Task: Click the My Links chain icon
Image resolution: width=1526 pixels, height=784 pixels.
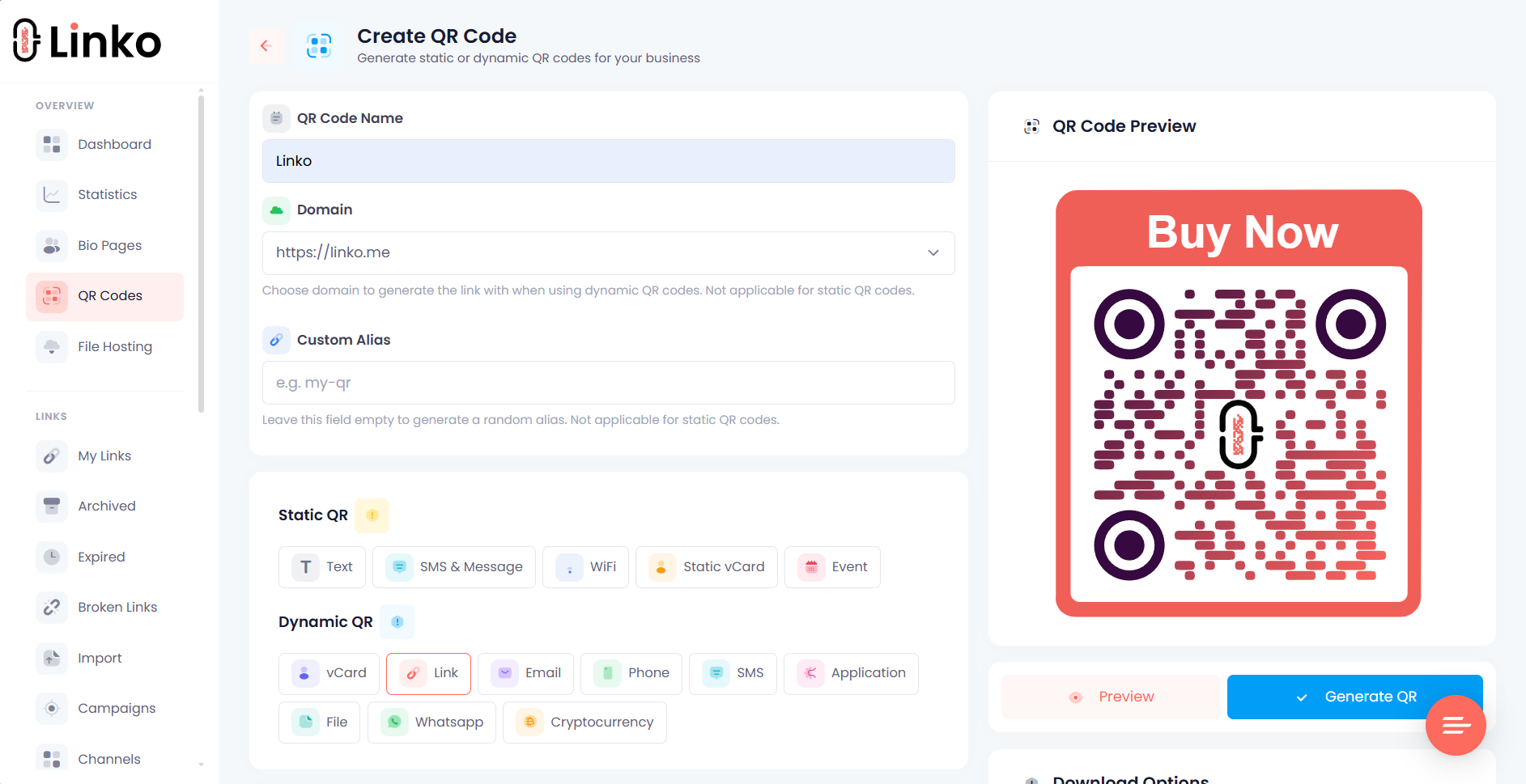Action: coord(52,456)
